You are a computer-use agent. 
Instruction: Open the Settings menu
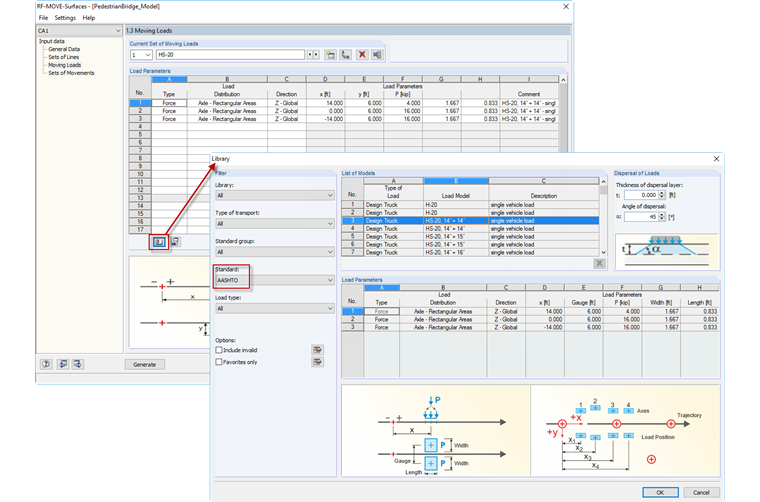coord(65,18)
